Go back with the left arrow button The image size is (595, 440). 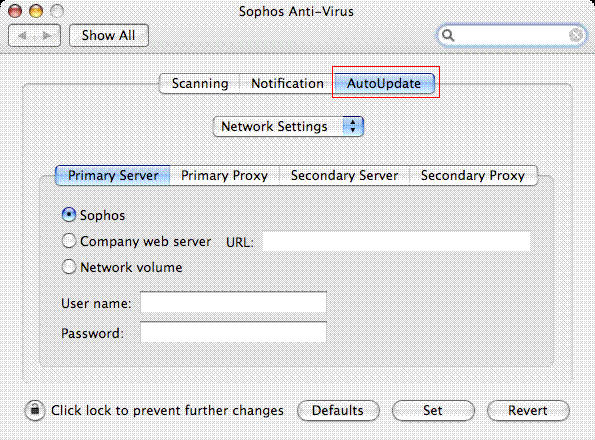[x=22, y=36]
